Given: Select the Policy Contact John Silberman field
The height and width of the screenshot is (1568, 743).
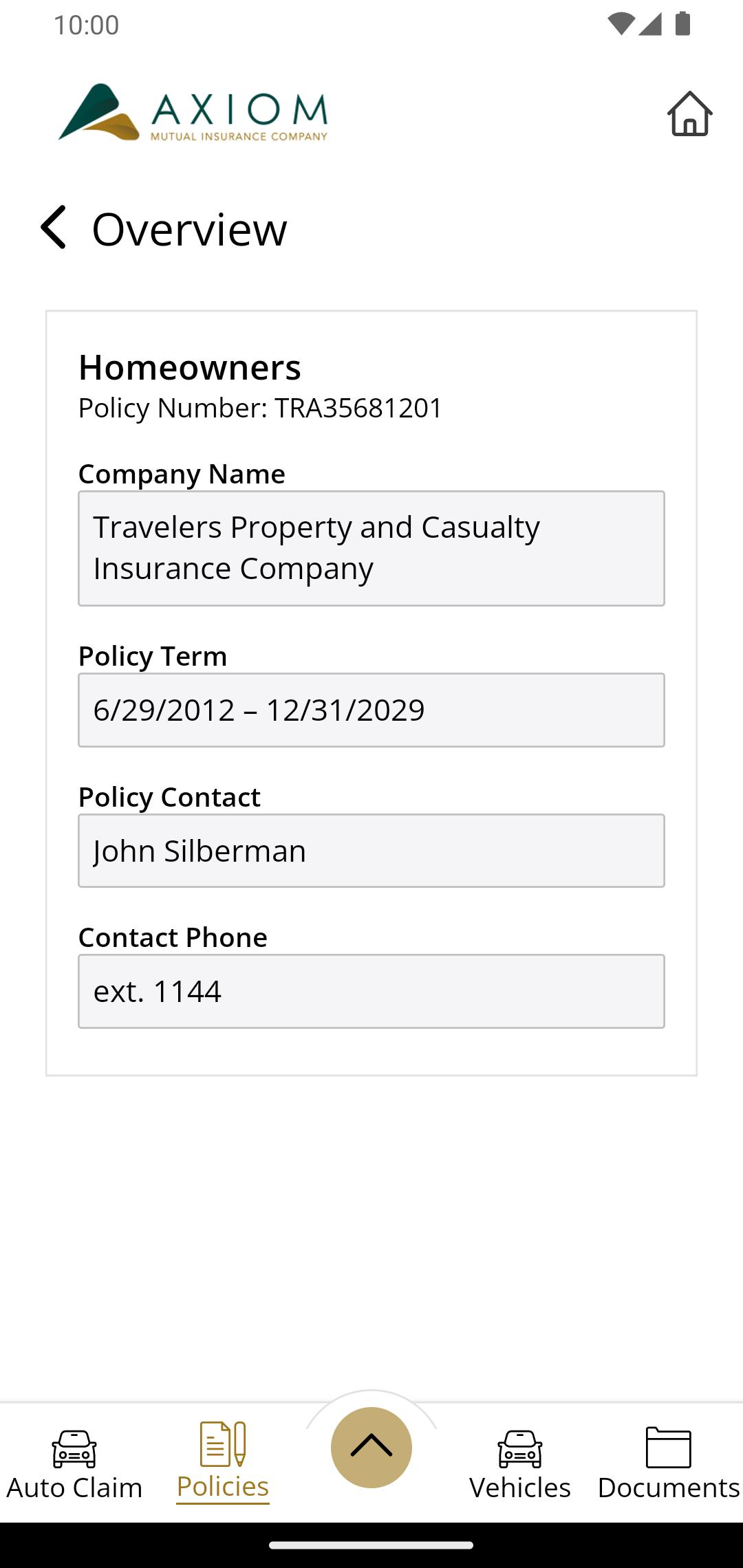Looking at the screenshot, I should point(371,851).
